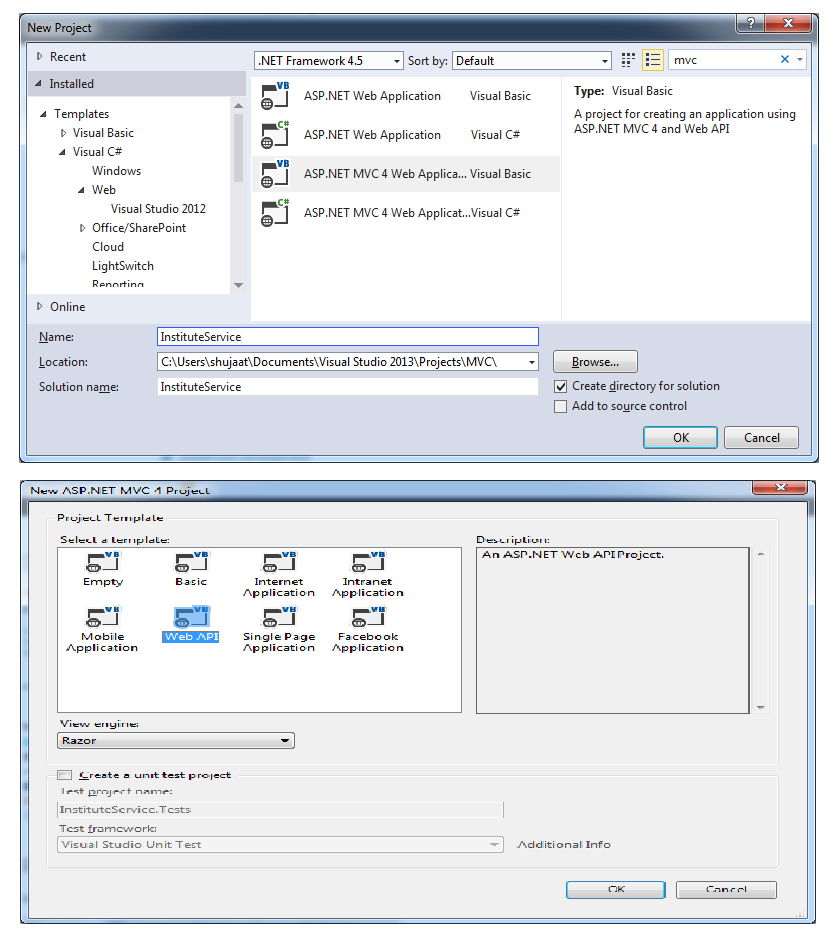Select the ASP.NET MVC 4 Visual C# template icon
Screen dimensions: 837x941
pos(275,212)
